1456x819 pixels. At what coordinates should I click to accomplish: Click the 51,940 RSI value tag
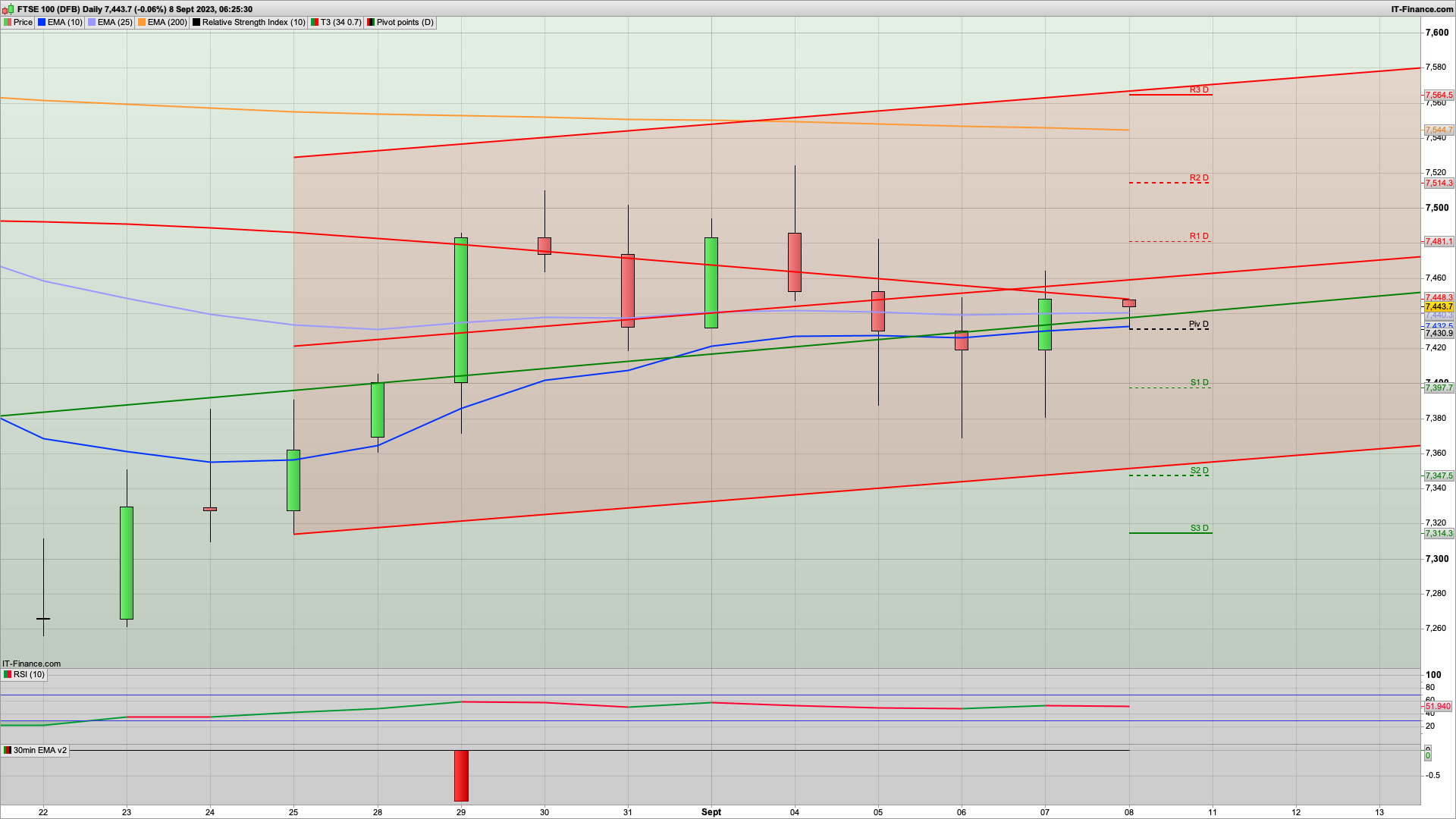click(1438, 707)
